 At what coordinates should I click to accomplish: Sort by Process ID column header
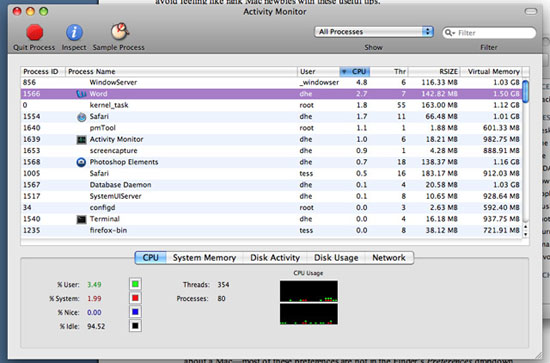pyautogui.click(x=42, y=72)
